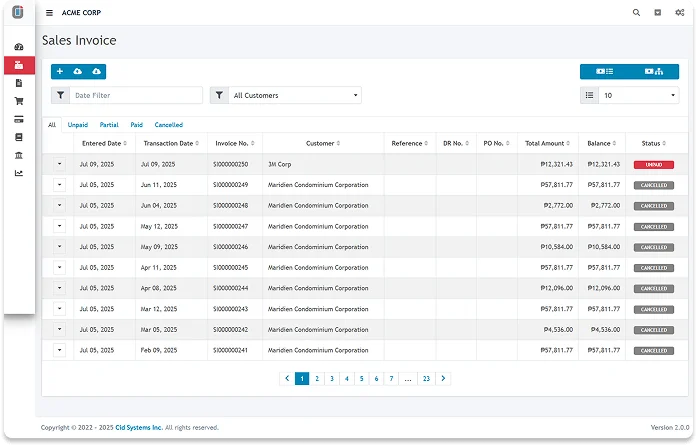
Task: Open the dashboard gauge icon in sidebar
Action: click(19, 47)
